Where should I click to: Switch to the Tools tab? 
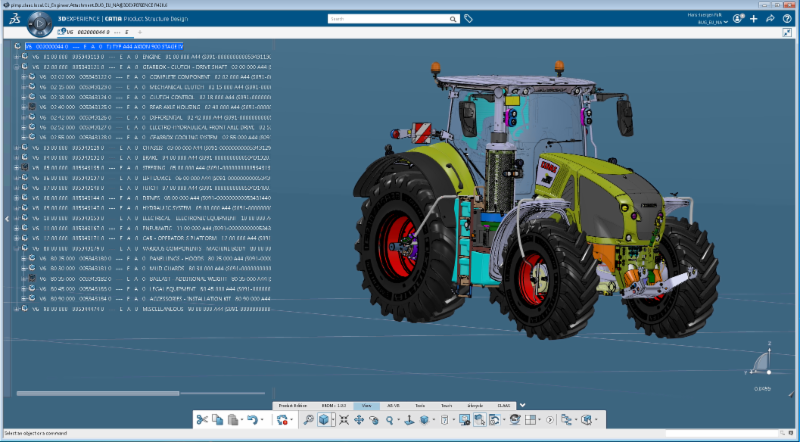click(420, 405)
